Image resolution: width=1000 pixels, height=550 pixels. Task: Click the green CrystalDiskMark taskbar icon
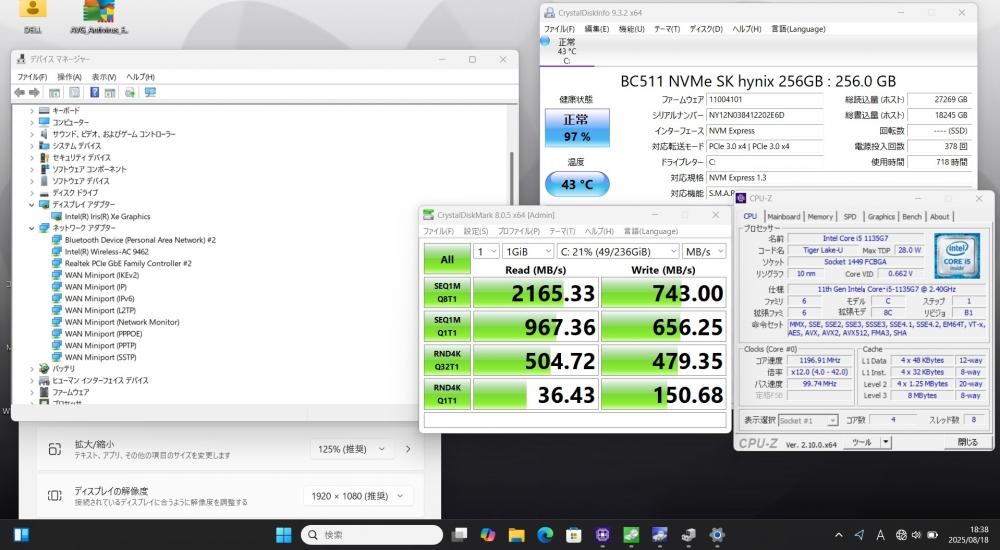click(631, 535)
